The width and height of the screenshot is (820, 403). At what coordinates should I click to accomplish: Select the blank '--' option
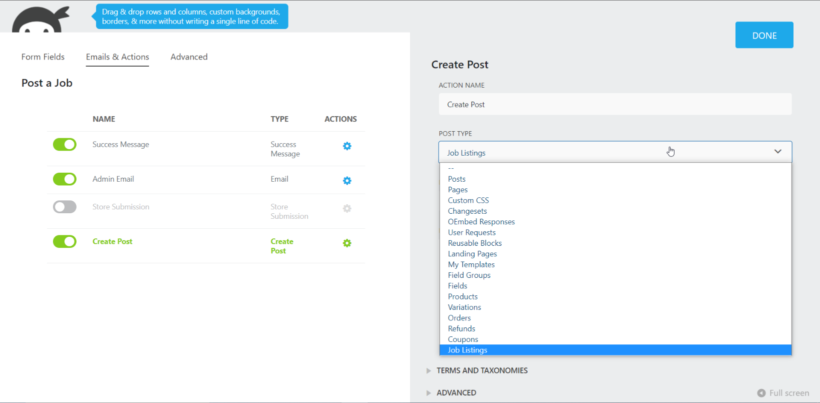[x=616, y=168]
